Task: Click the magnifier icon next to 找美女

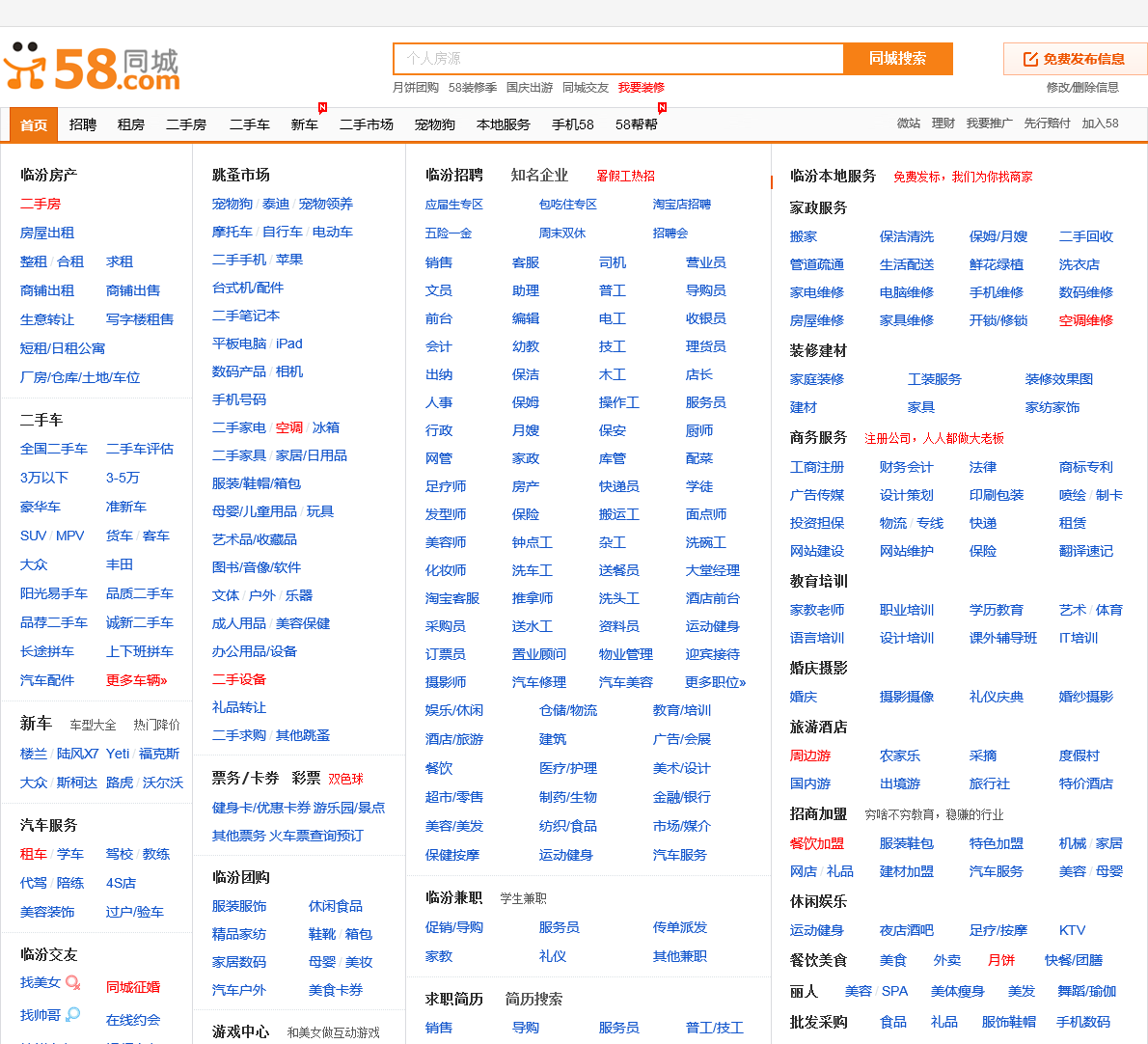Action: tap(73, 982)
